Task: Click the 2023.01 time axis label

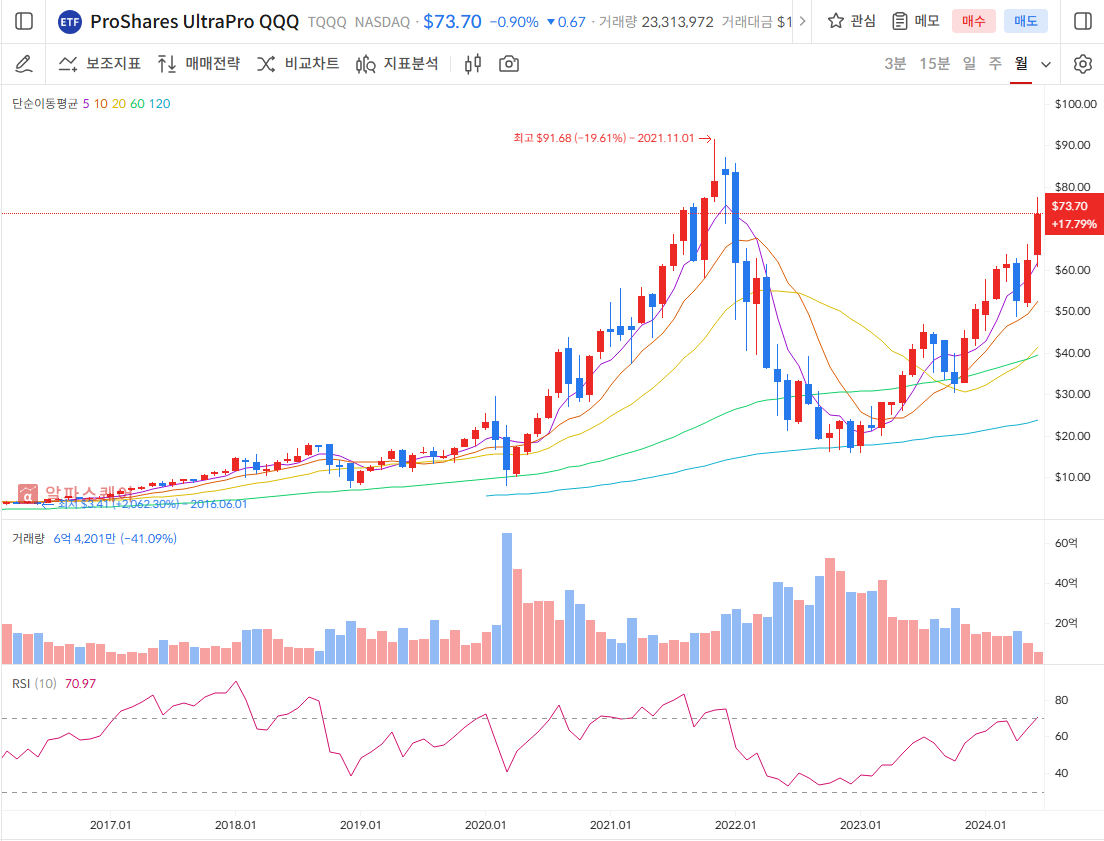Action: coord(860,825)
